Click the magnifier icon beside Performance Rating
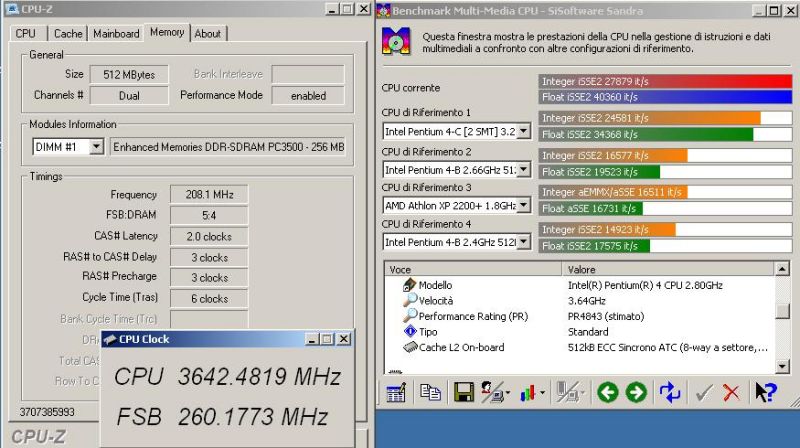The height and width of the screenshot is (448, 800). [x=410, y=316]
